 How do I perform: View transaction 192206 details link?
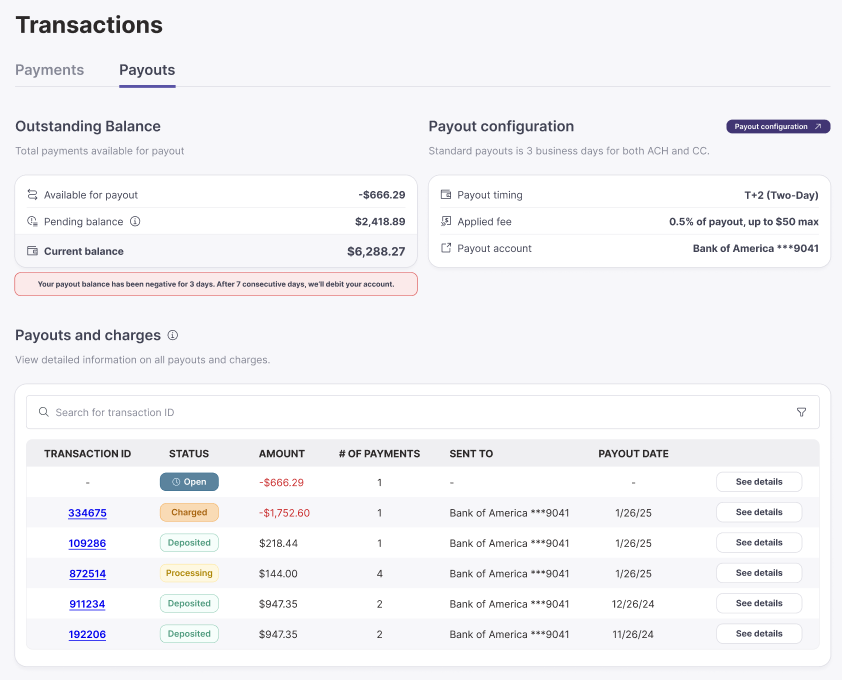(x=87, y=635)
